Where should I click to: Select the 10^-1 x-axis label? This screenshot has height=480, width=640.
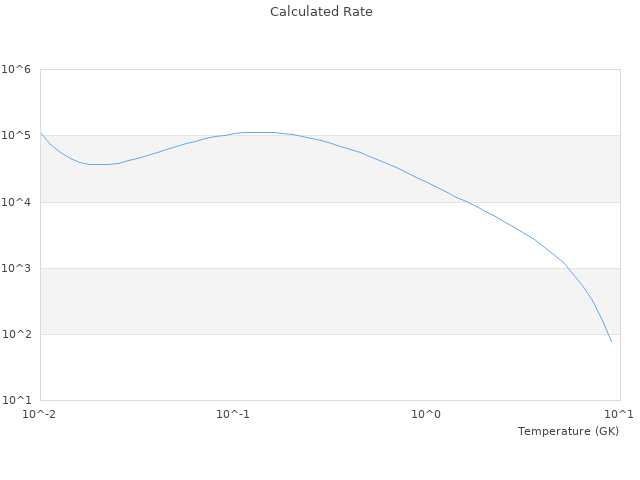pos(233,414)
